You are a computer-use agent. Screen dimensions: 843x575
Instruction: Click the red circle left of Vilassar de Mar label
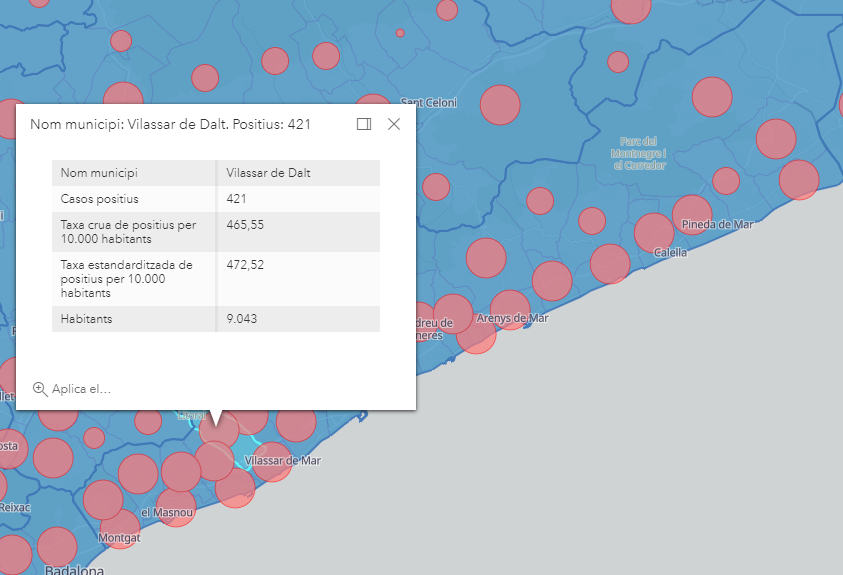point(214,461)
